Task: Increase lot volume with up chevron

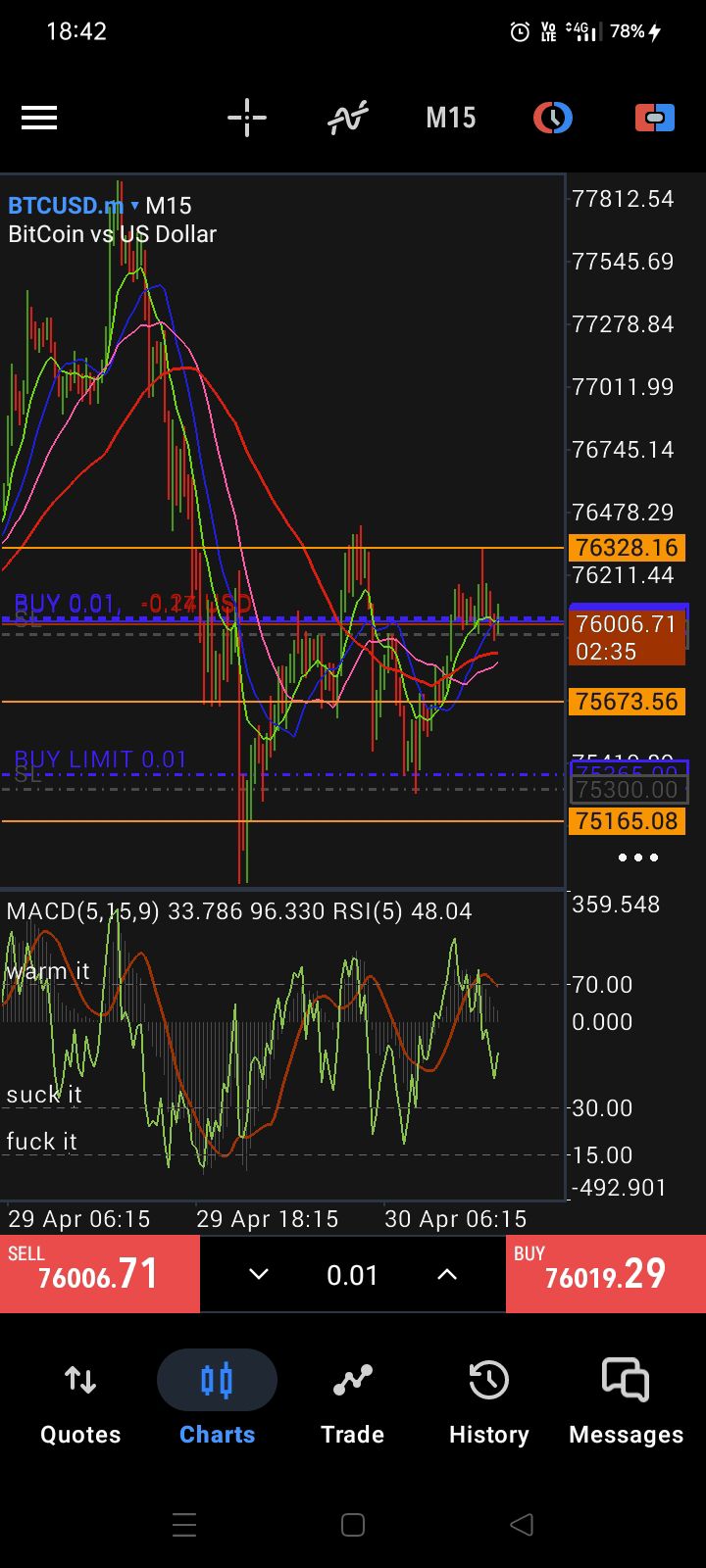Action: click(447, 1274)
